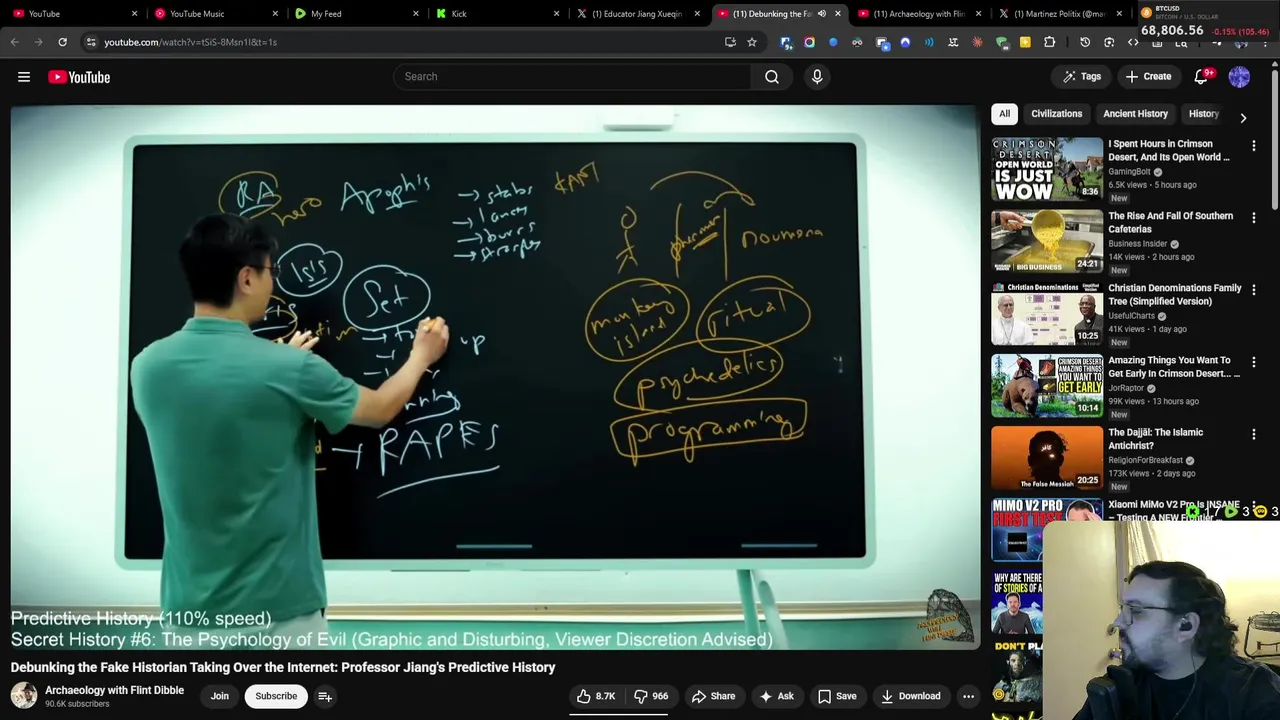Open the YouTube hamburger guide menu

(24, 77)
